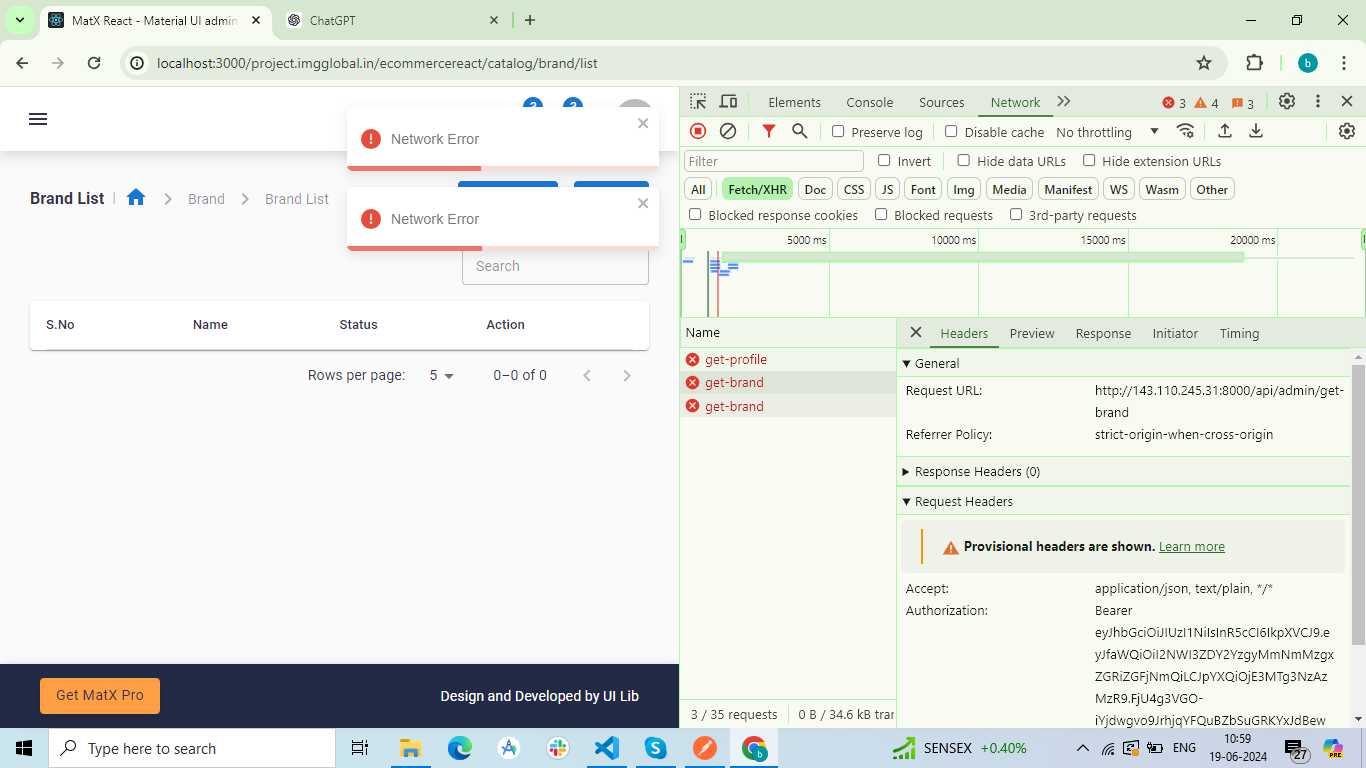Open the hamburger menu in the app

coord(38,119)
